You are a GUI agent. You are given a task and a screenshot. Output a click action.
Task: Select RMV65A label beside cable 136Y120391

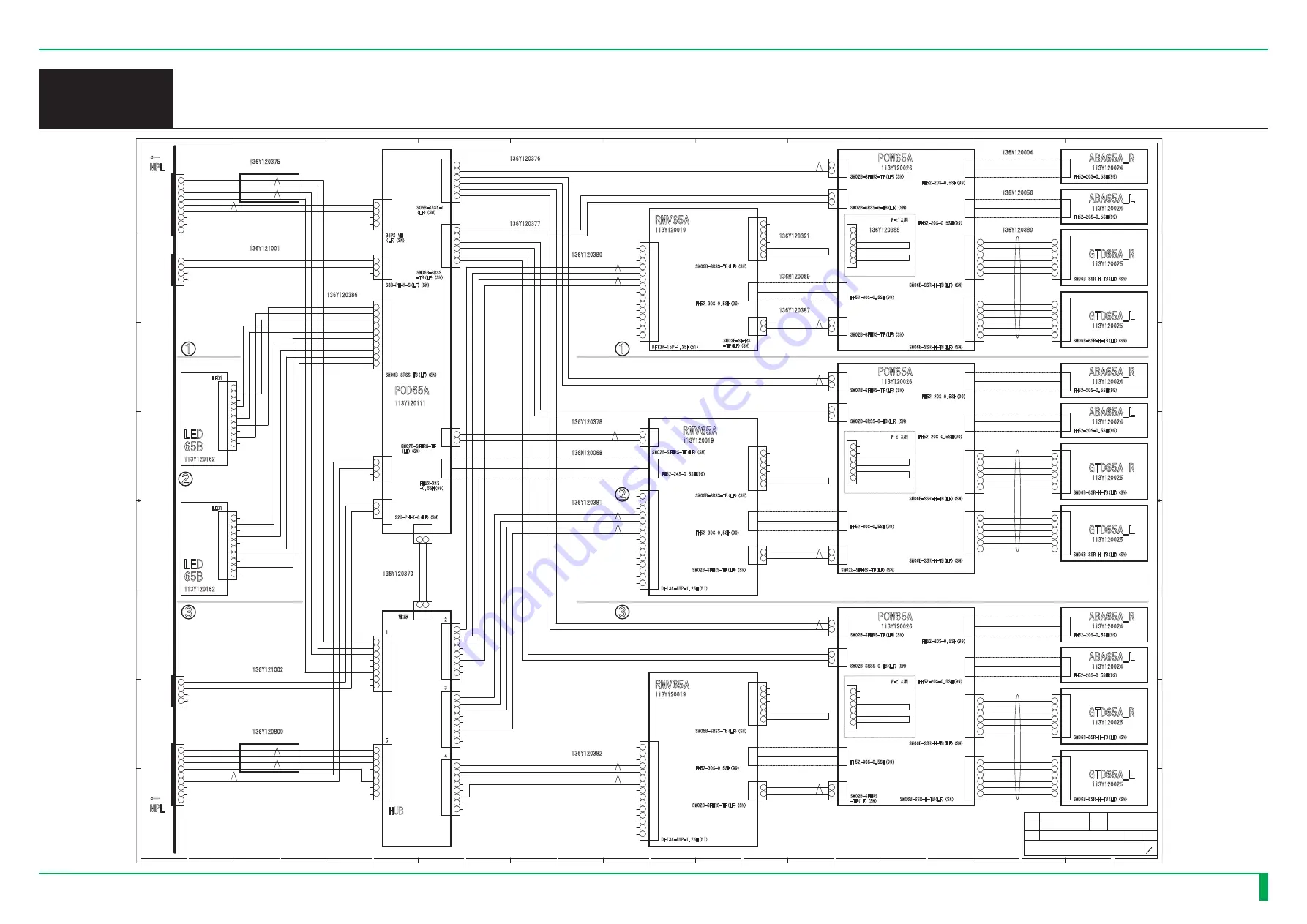[x=672, y=220]
